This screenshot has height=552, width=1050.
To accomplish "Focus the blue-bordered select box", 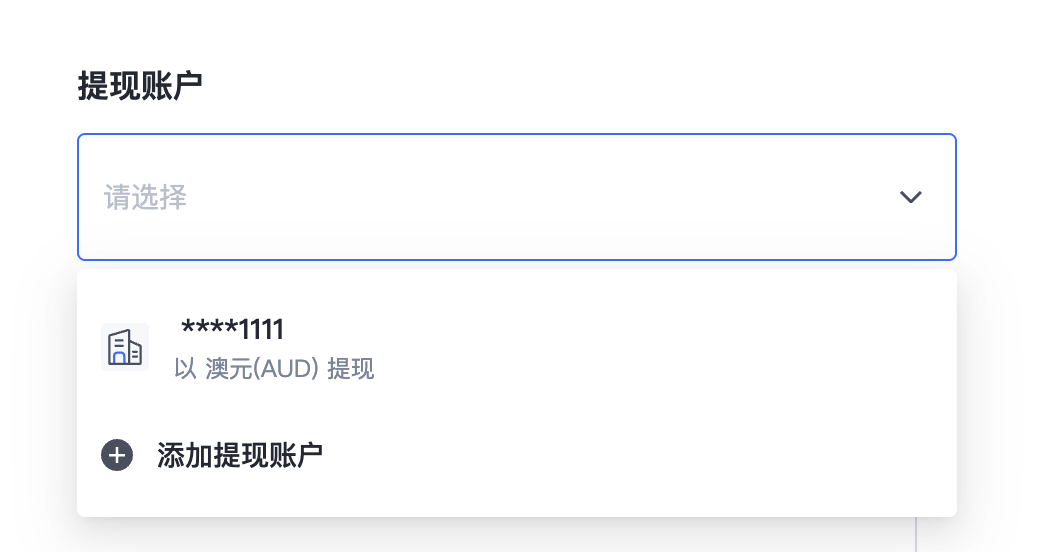I will [x=516, y=197].
